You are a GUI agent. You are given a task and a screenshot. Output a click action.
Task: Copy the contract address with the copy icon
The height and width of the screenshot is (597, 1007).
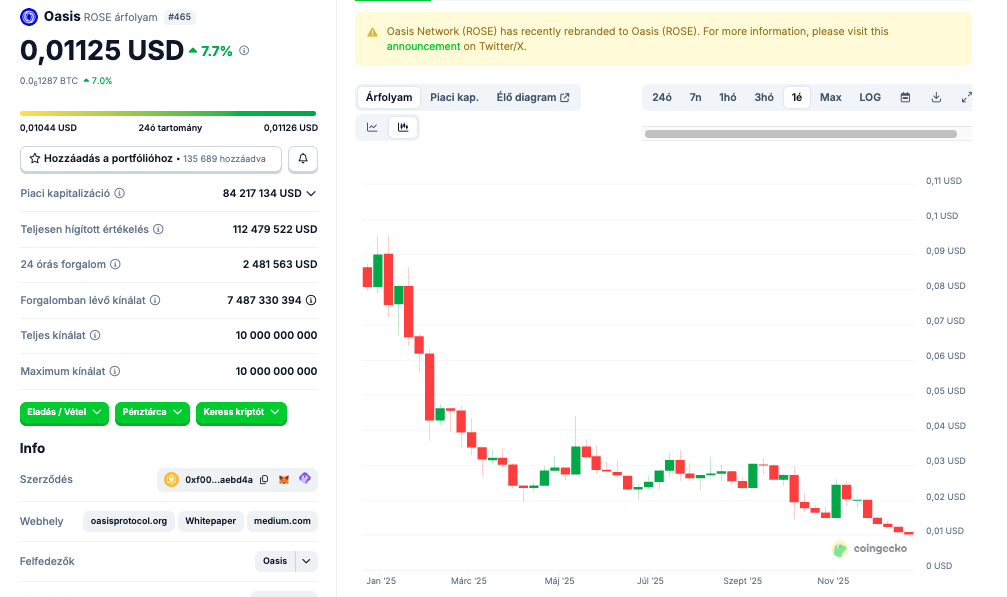(264, 480)
